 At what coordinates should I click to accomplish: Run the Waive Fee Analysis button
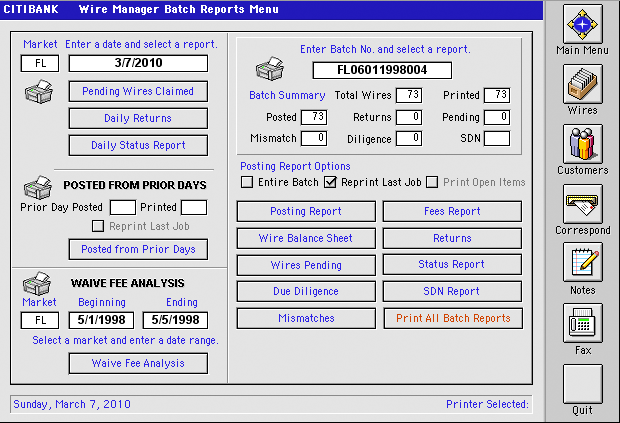pyautogui.click(x=138, y=363)
